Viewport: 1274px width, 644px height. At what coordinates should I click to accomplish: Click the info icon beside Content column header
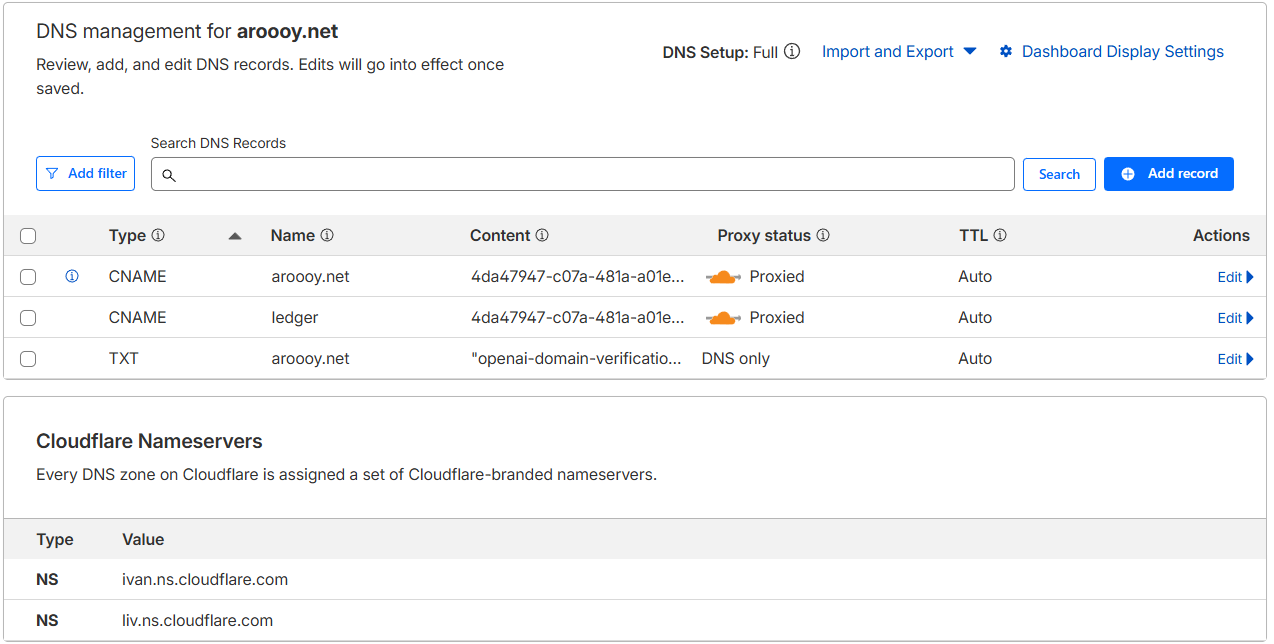click(542, 236)
